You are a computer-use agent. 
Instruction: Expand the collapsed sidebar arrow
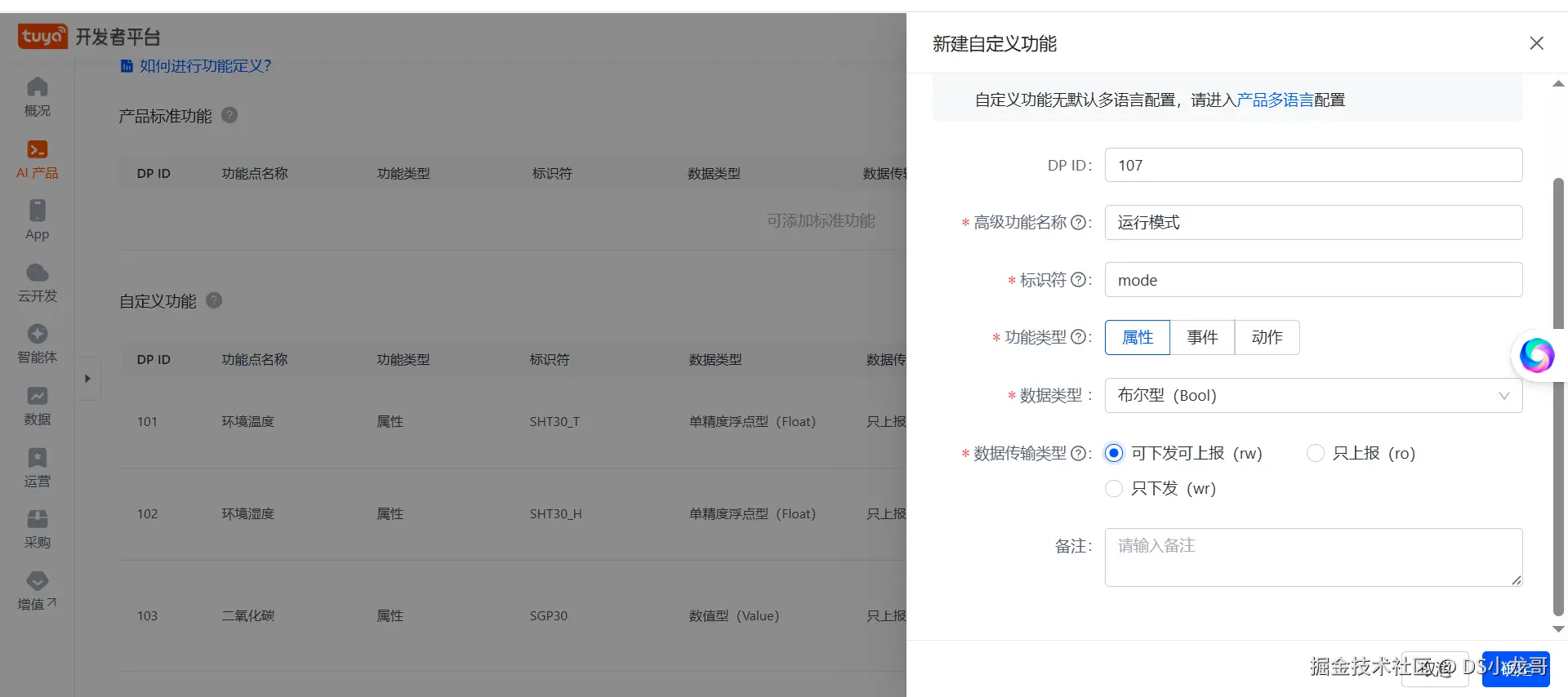tap(87, 379)
